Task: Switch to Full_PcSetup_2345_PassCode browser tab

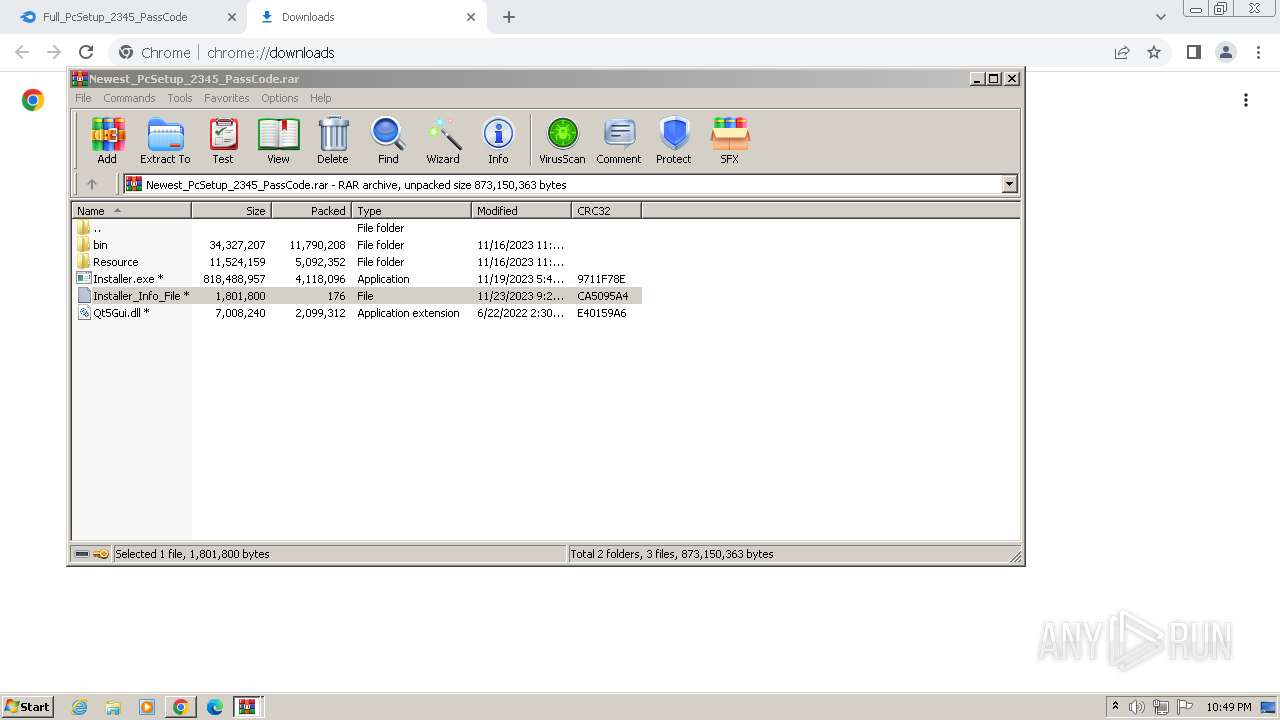Action: click(126, 17)
